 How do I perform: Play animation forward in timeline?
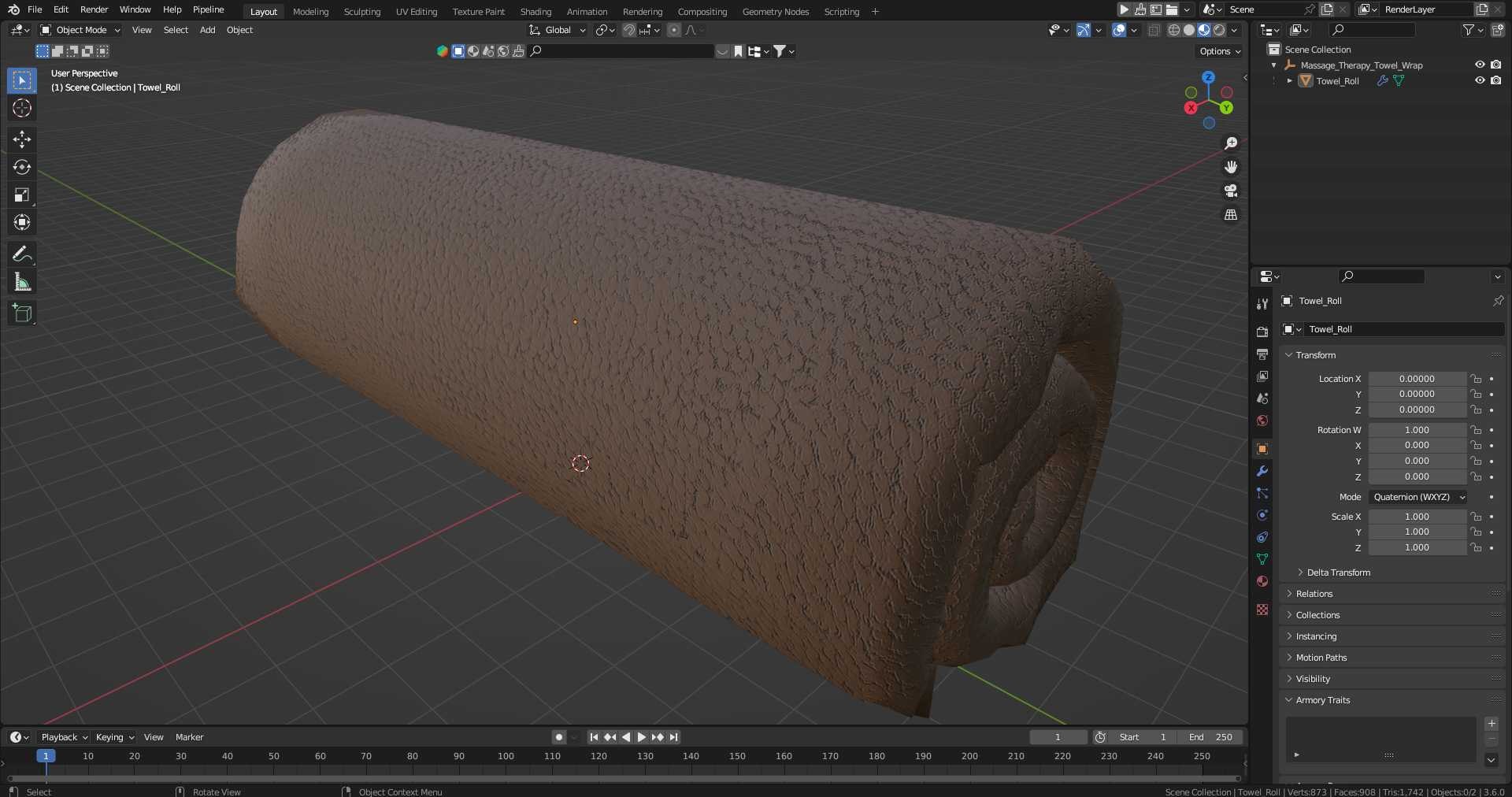click(x=641, y=737)
